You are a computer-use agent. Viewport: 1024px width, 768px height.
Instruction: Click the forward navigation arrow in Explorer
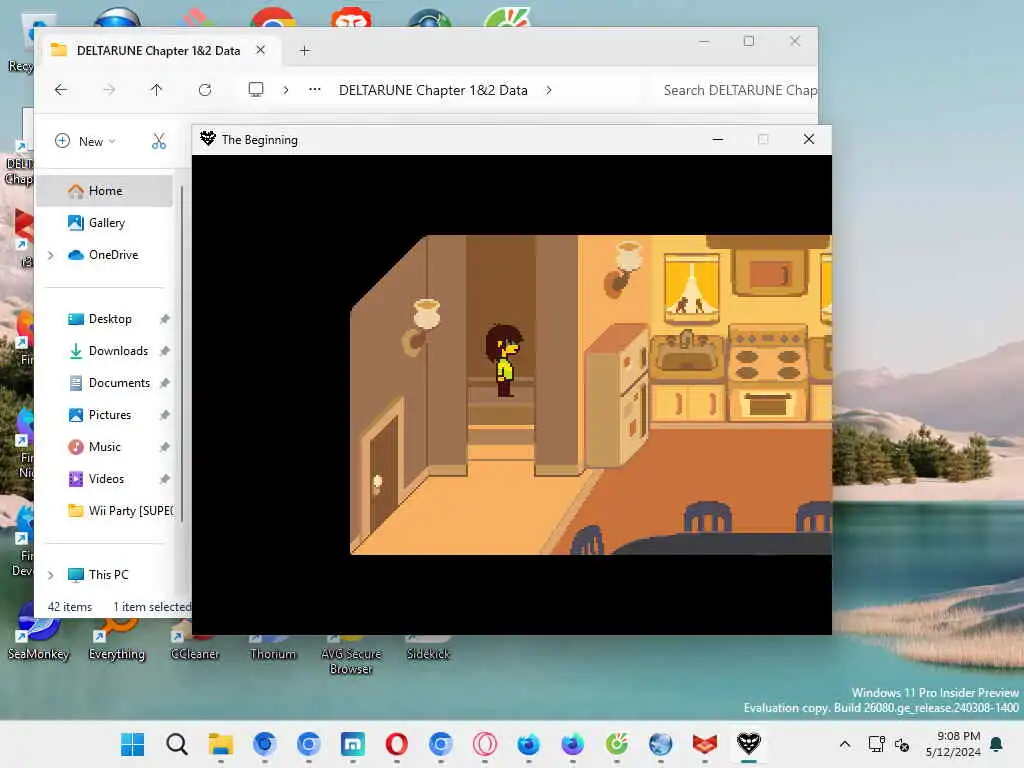[x=109, y=89]
